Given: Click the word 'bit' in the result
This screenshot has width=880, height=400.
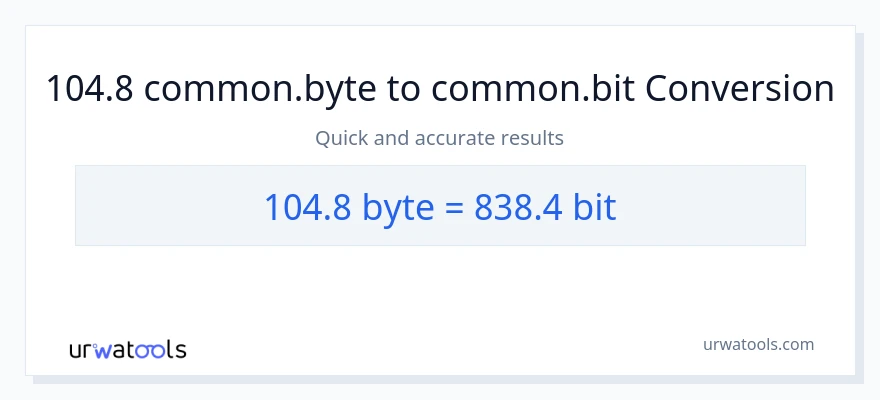Looking at the screenshot, I should tap(594, 206).
